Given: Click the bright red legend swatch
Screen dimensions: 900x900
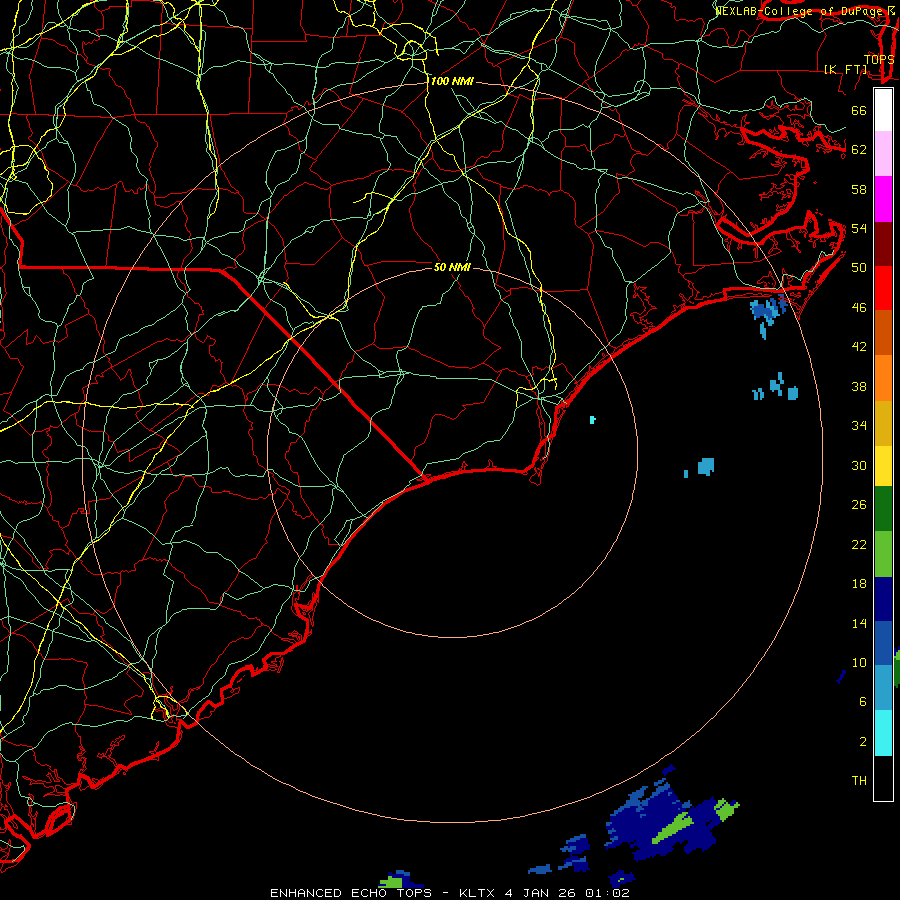Looking at the screenshot, I should pos(883,289).
